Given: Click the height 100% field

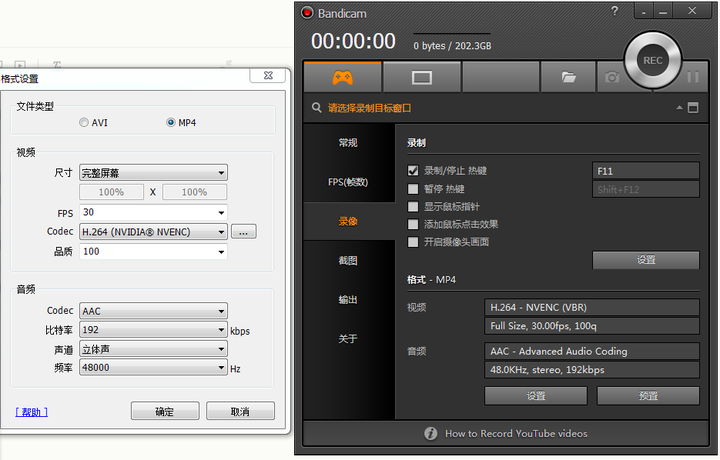Looking at the screenshot, I should [194, 192].
